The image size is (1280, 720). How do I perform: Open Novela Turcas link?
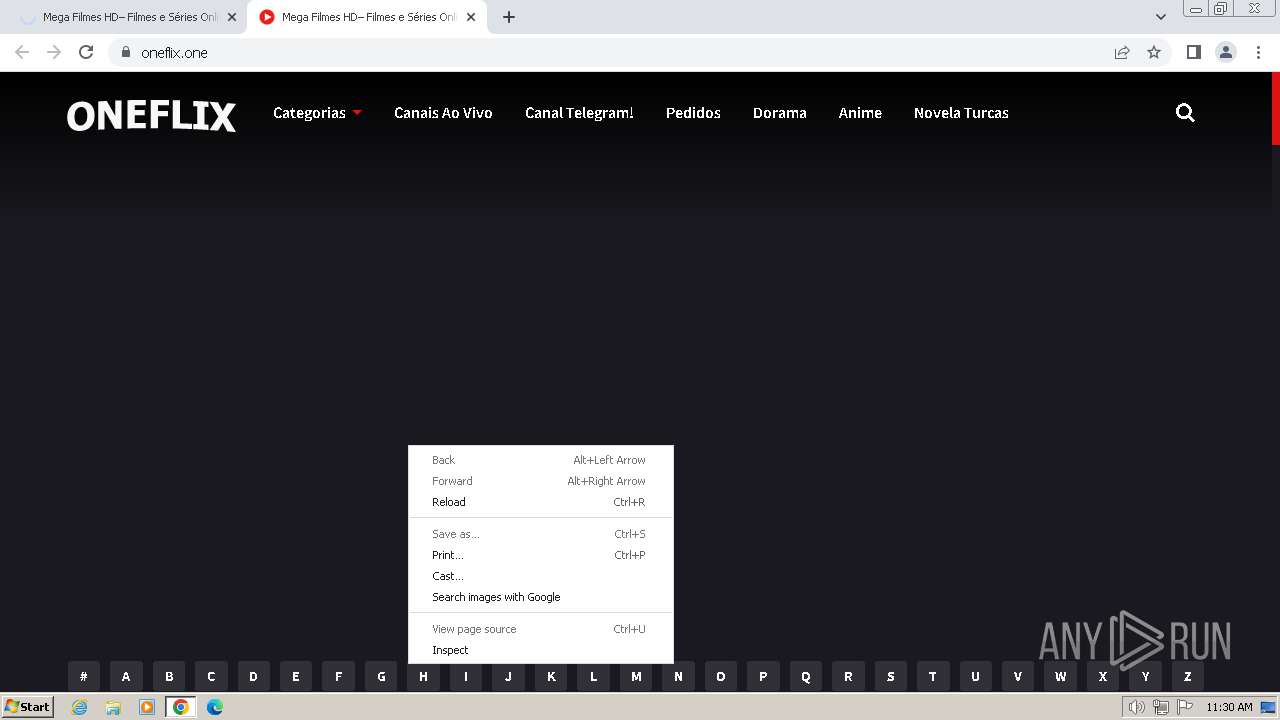coord(961,113)
